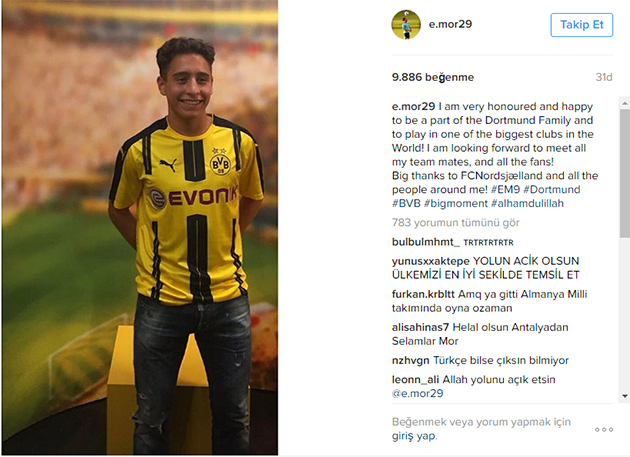Image resolution: width=630 pixels, height=457 pixels.
Task: Open the three-dots more options menu
Action: 604,430
